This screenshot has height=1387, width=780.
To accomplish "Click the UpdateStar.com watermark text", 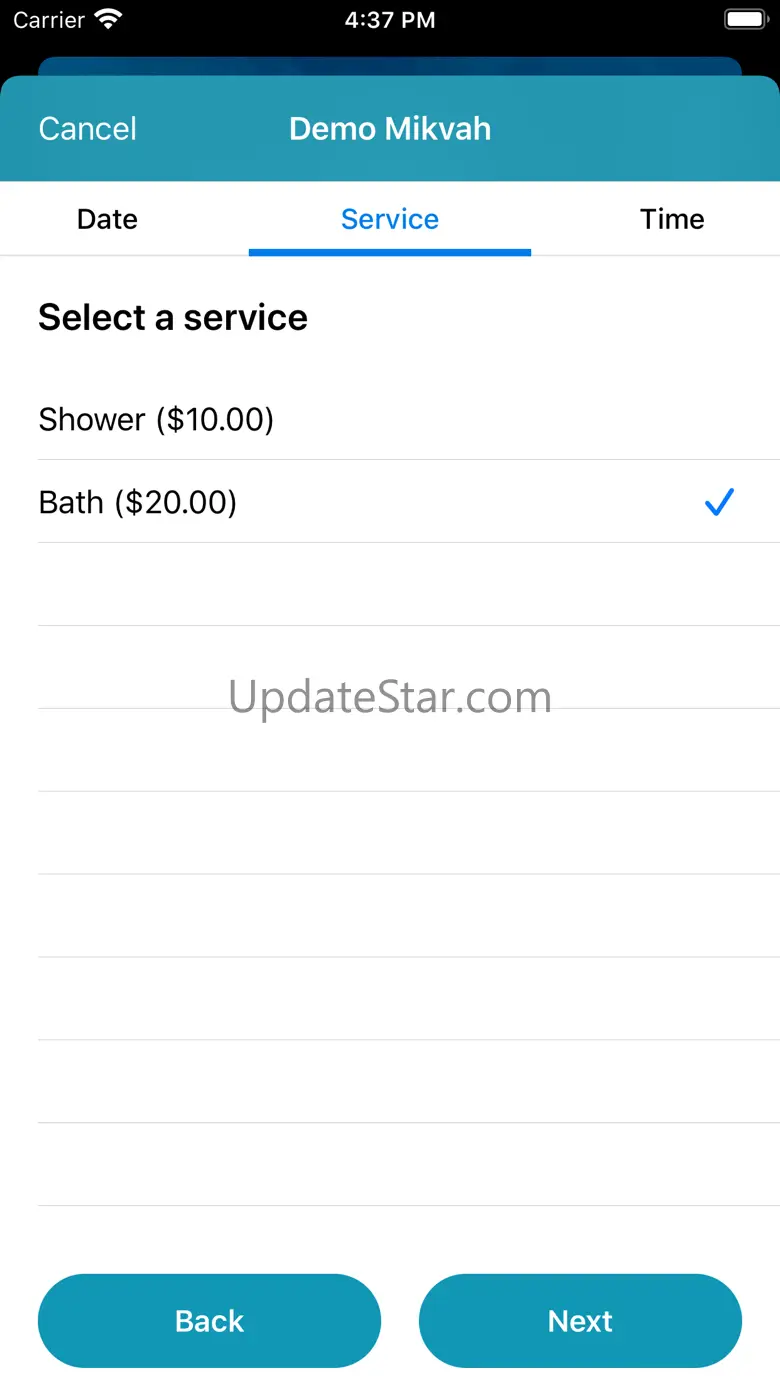I will point(390,697).
